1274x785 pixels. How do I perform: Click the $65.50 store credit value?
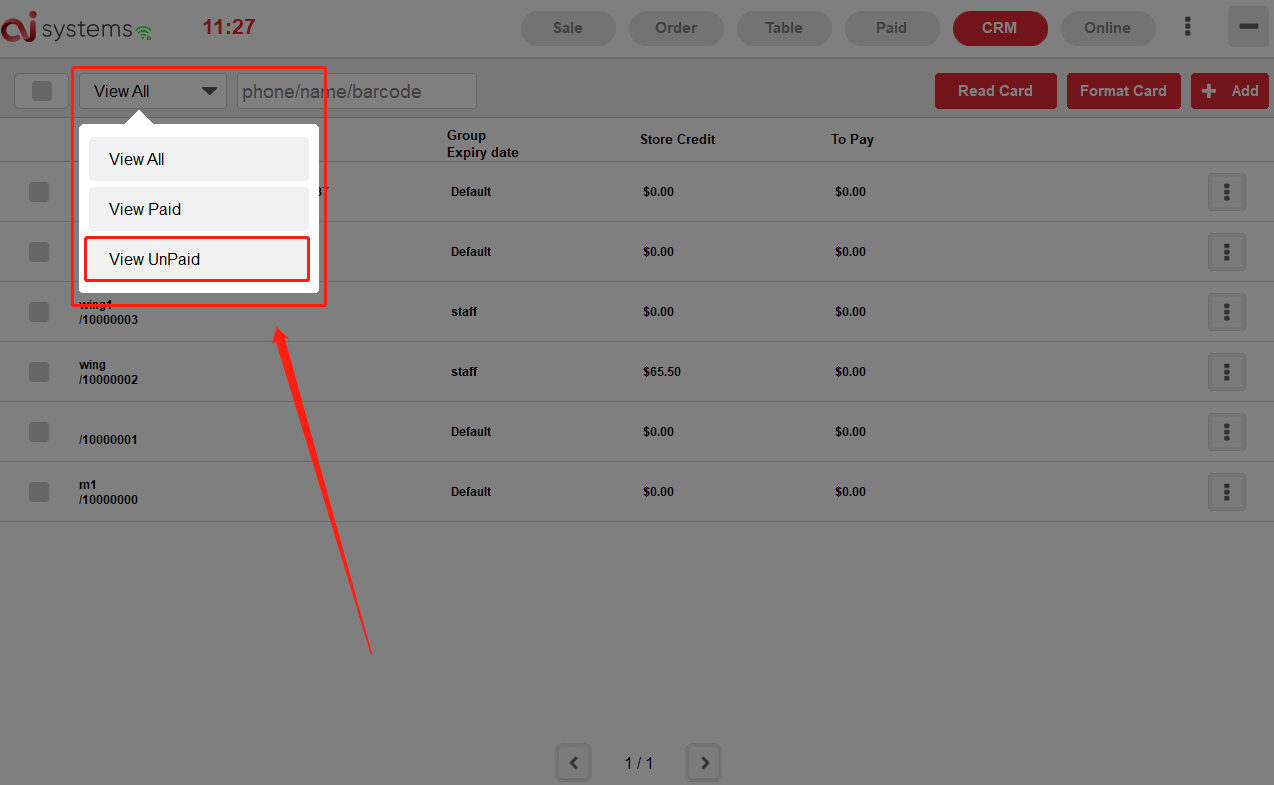(x=662, y=372)
